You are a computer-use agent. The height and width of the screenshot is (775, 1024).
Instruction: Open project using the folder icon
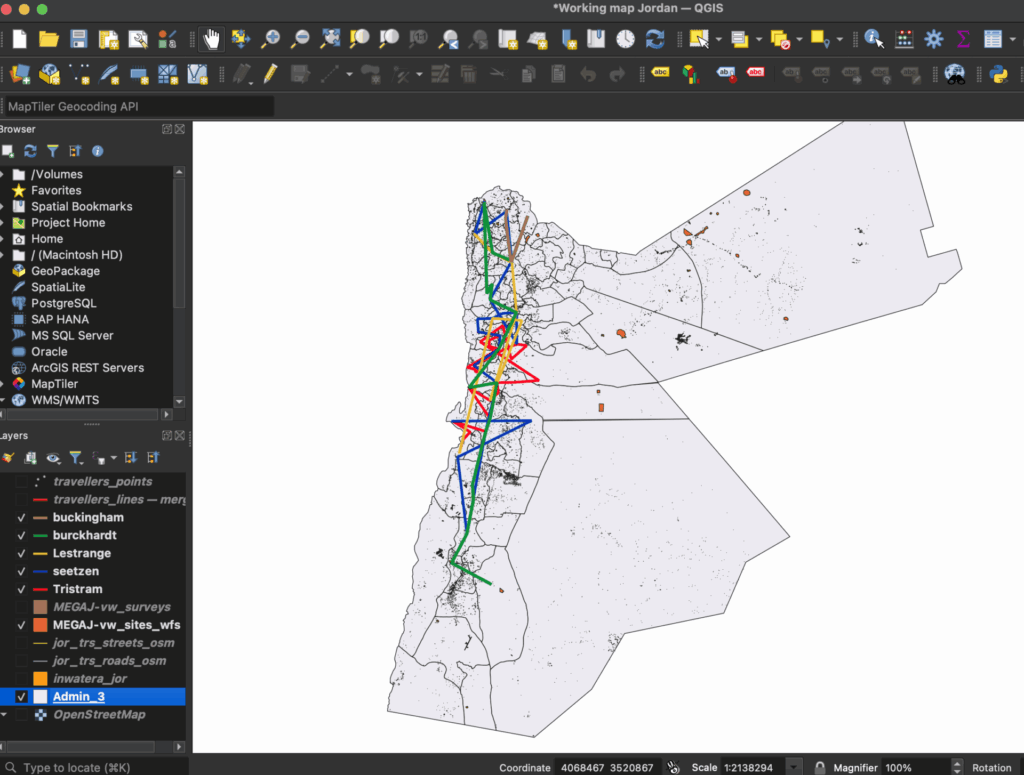click(x=48, y=39)
